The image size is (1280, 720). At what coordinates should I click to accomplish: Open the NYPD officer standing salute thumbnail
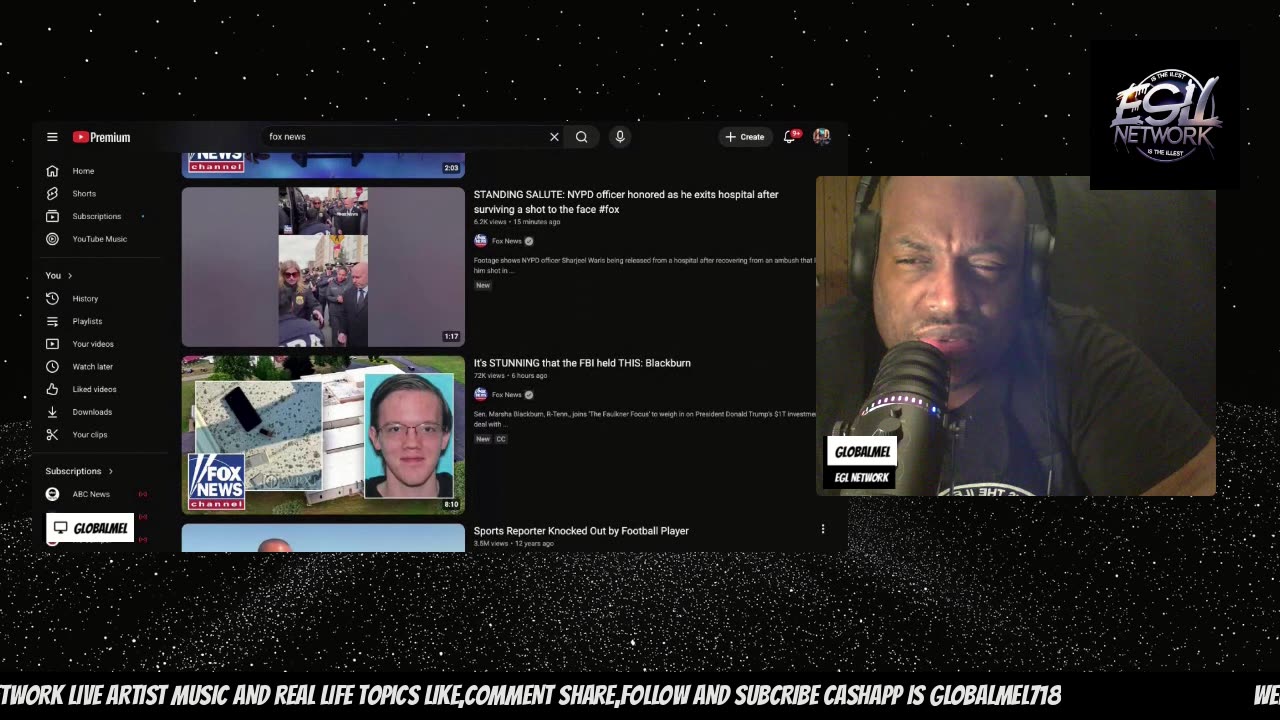click(323, 267)
